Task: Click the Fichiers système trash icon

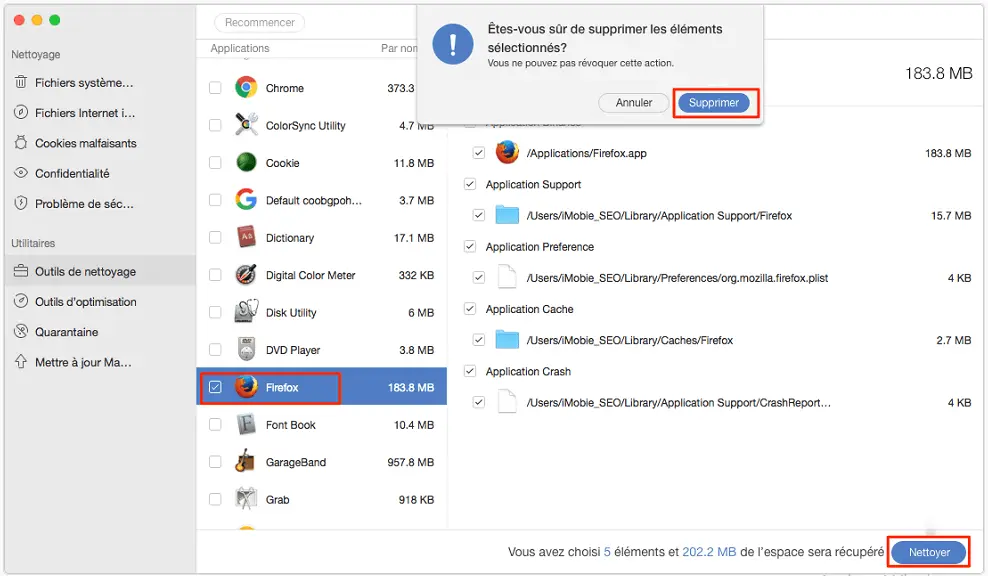Action: 21,83
